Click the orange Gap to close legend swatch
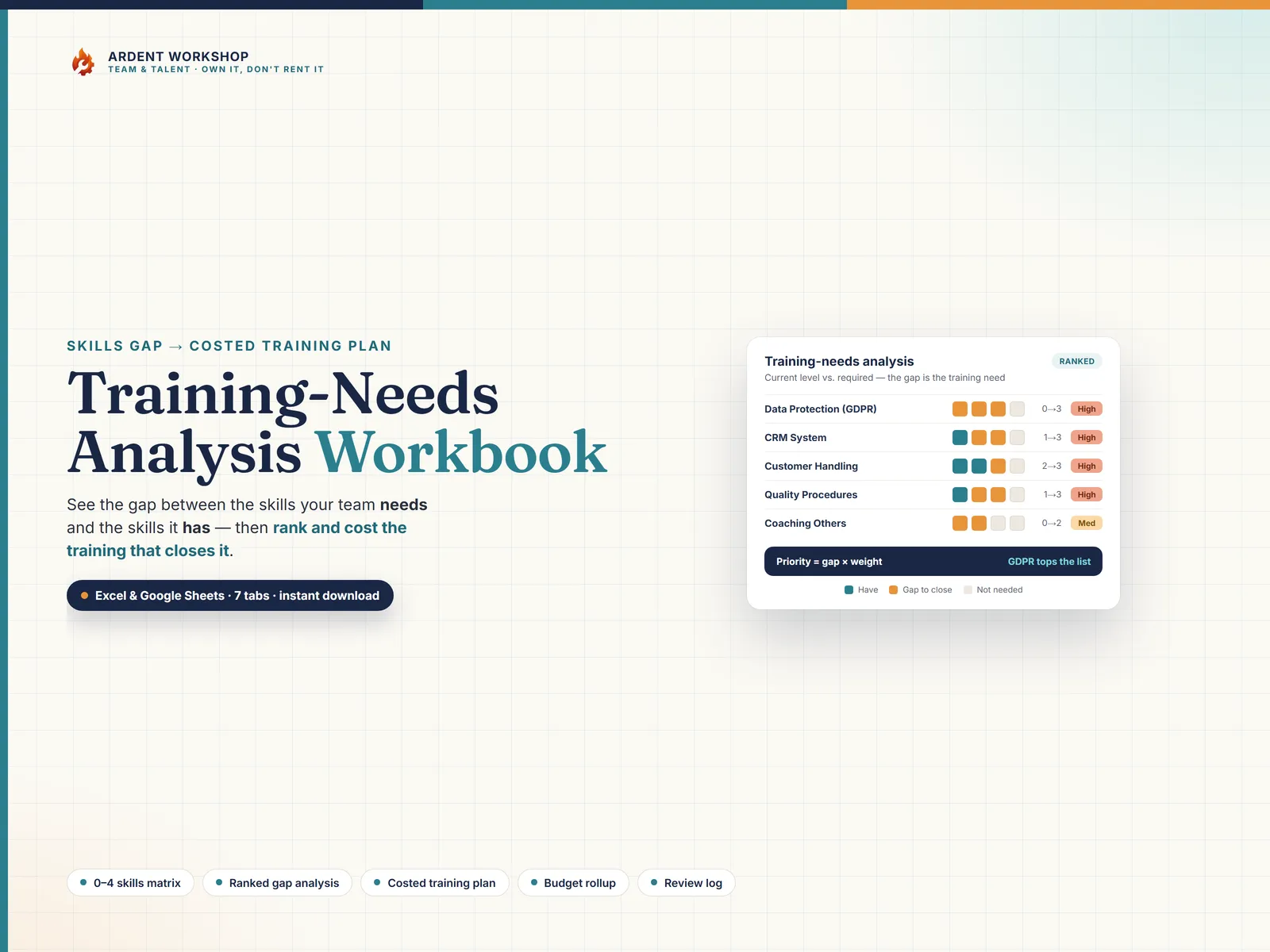The image size is (1270, 952). click(x=893, y=590)
